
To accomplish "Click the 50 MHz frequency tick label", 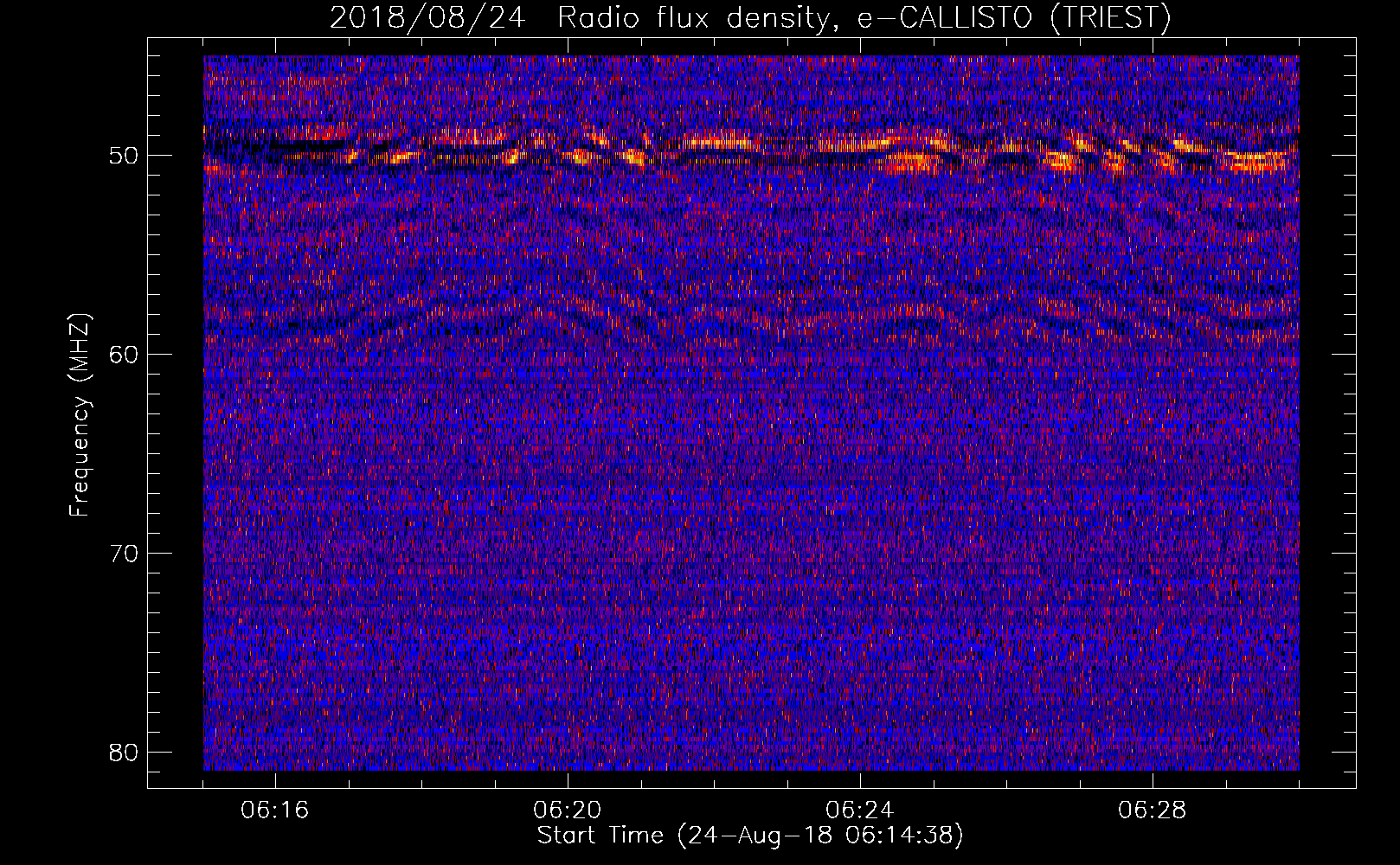I will coord(125,157).
